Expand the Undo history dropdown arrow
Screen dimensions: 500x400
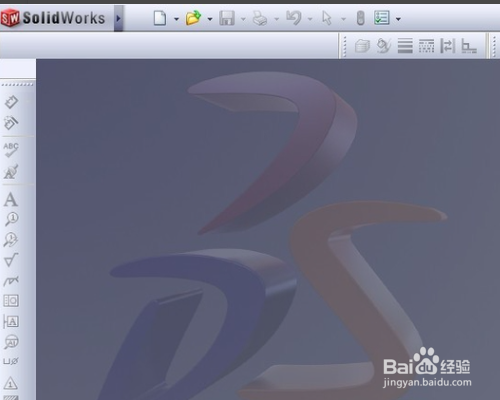[310, 19]
